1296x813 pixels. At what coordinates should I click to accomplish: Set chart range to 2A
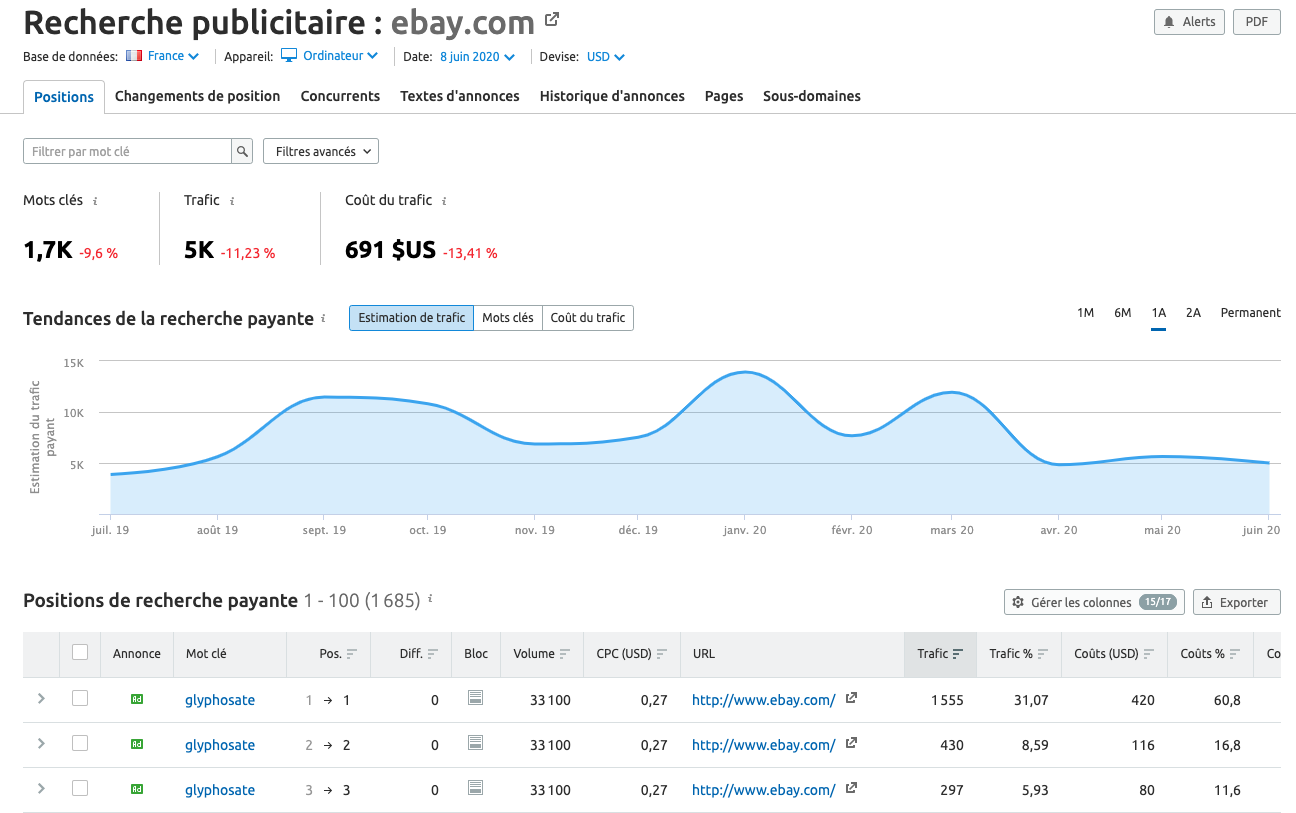click(1193, 313)
